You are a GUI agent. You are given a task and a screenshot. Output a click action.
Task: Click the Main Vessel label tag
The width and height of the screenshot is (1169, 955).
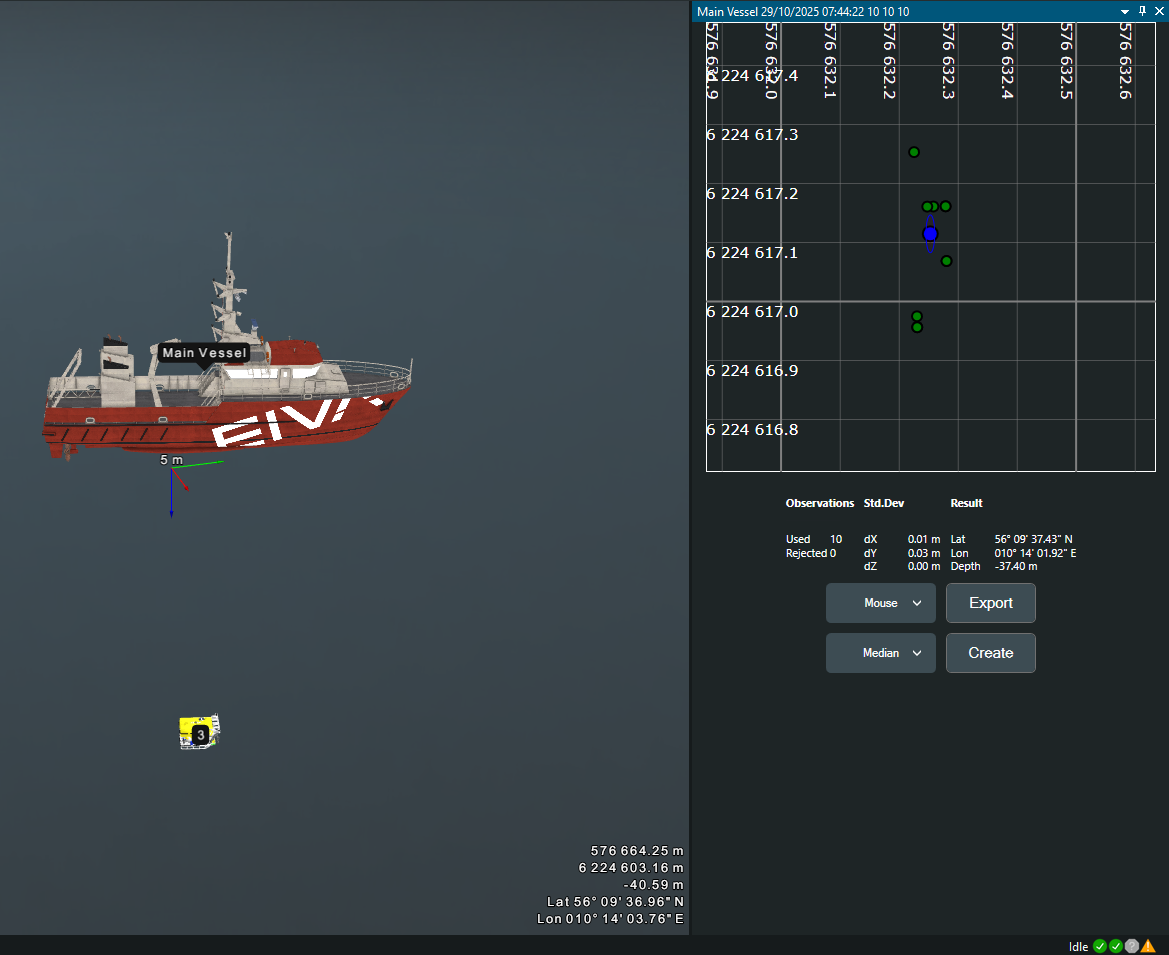point(204,353)
